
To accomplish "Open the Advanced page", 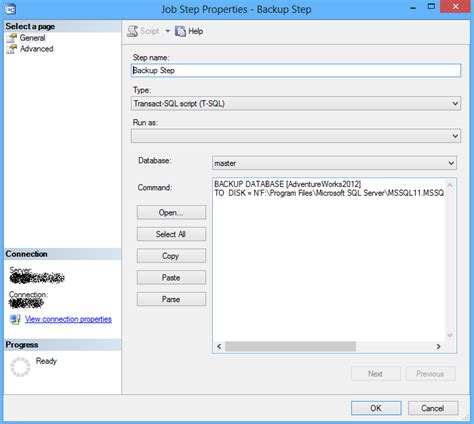I will click(37, 49).
